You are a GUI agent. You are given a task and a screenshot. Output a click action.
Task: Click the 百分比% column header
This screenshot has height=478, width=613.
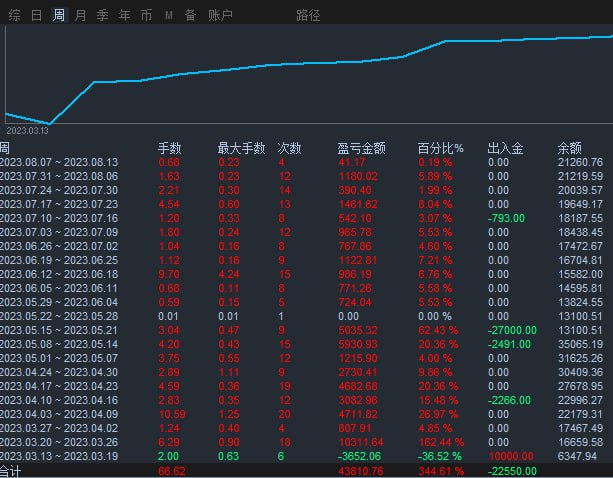pyautogui.click(x=441, y=148)
